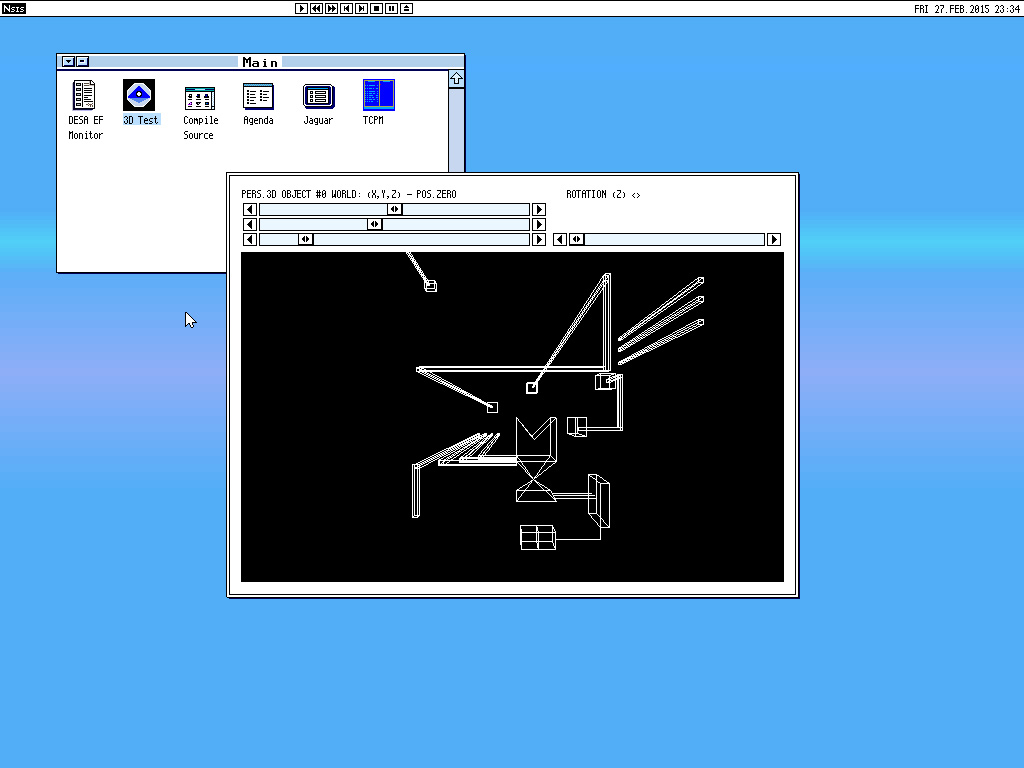
Task: Launch the Compile Source icon
Action: [x=199, y=97]
